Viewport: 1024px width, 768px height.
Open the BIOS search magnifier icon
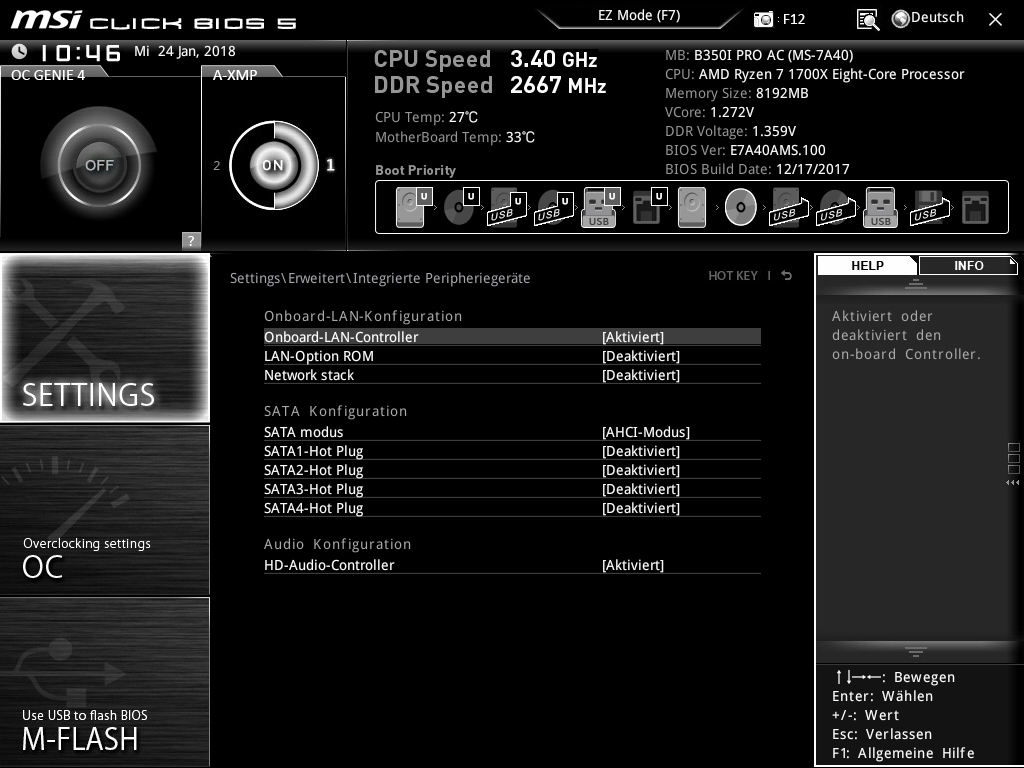pyautogui.click(x=867, y=19)
